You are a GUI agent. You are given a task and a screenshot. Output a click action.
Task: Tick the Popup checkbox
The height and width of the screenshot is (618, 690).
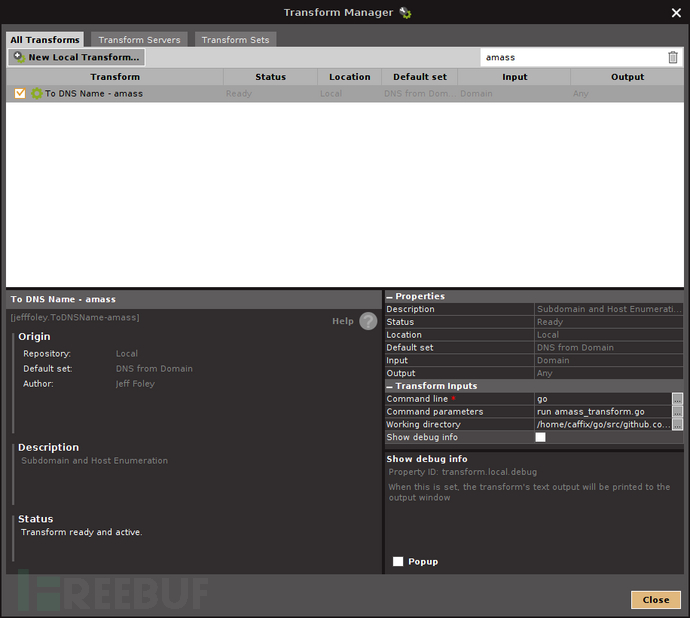coord(398,561)
